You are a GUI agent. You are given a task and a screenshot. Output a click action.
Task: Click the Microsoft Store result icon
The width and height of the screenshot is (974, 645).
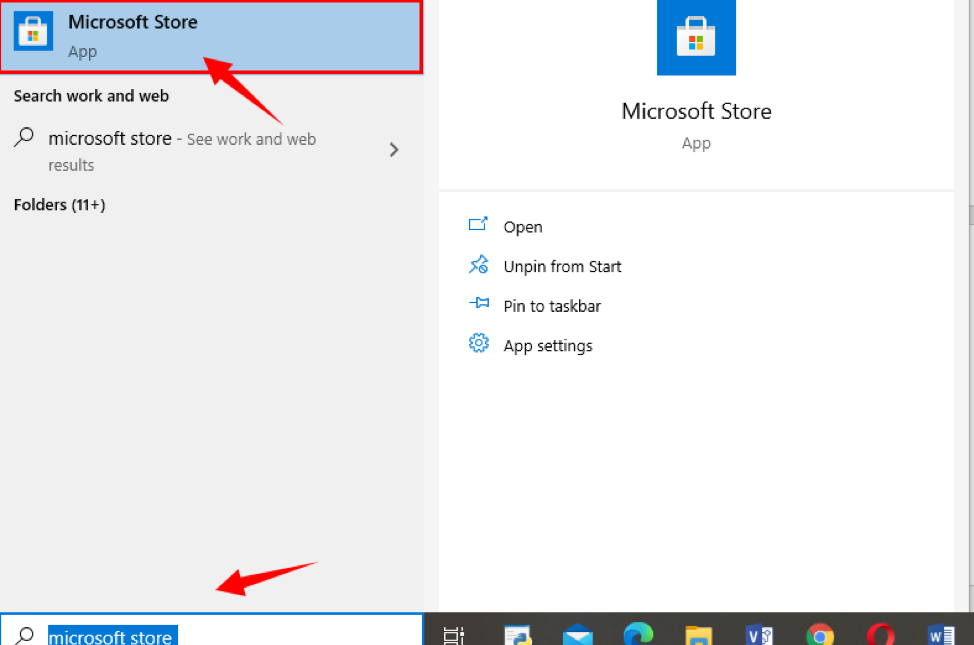(x=33, y=30)
